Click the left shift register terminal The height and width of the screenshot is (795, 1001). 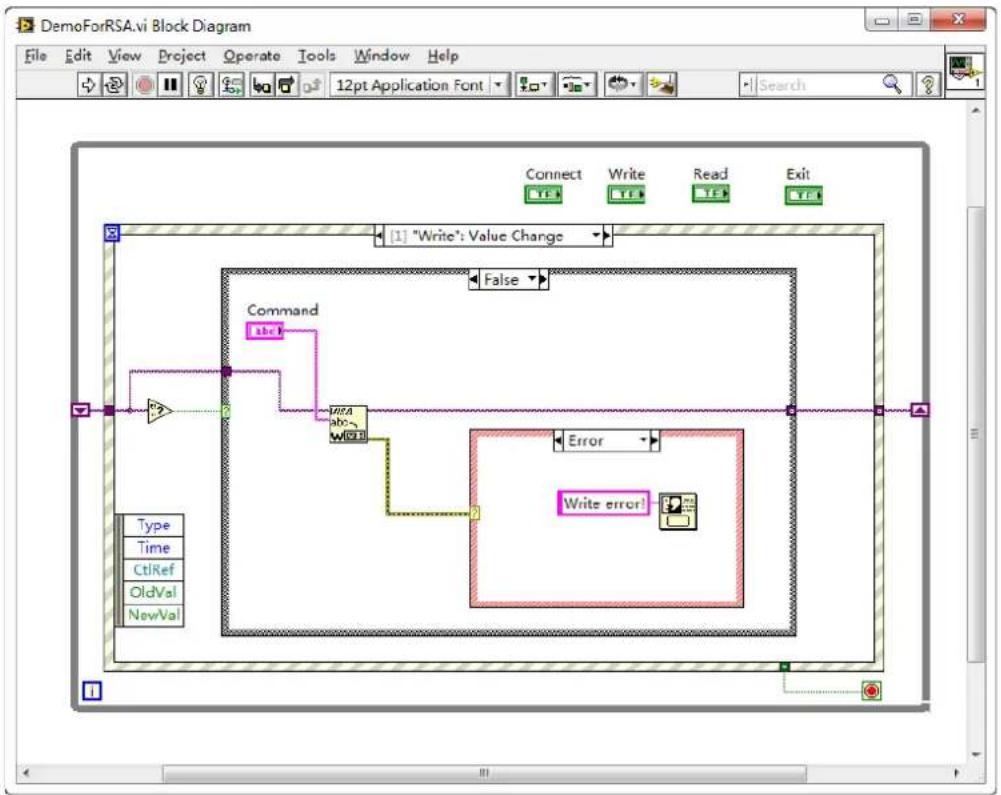(x=81, y=410)
